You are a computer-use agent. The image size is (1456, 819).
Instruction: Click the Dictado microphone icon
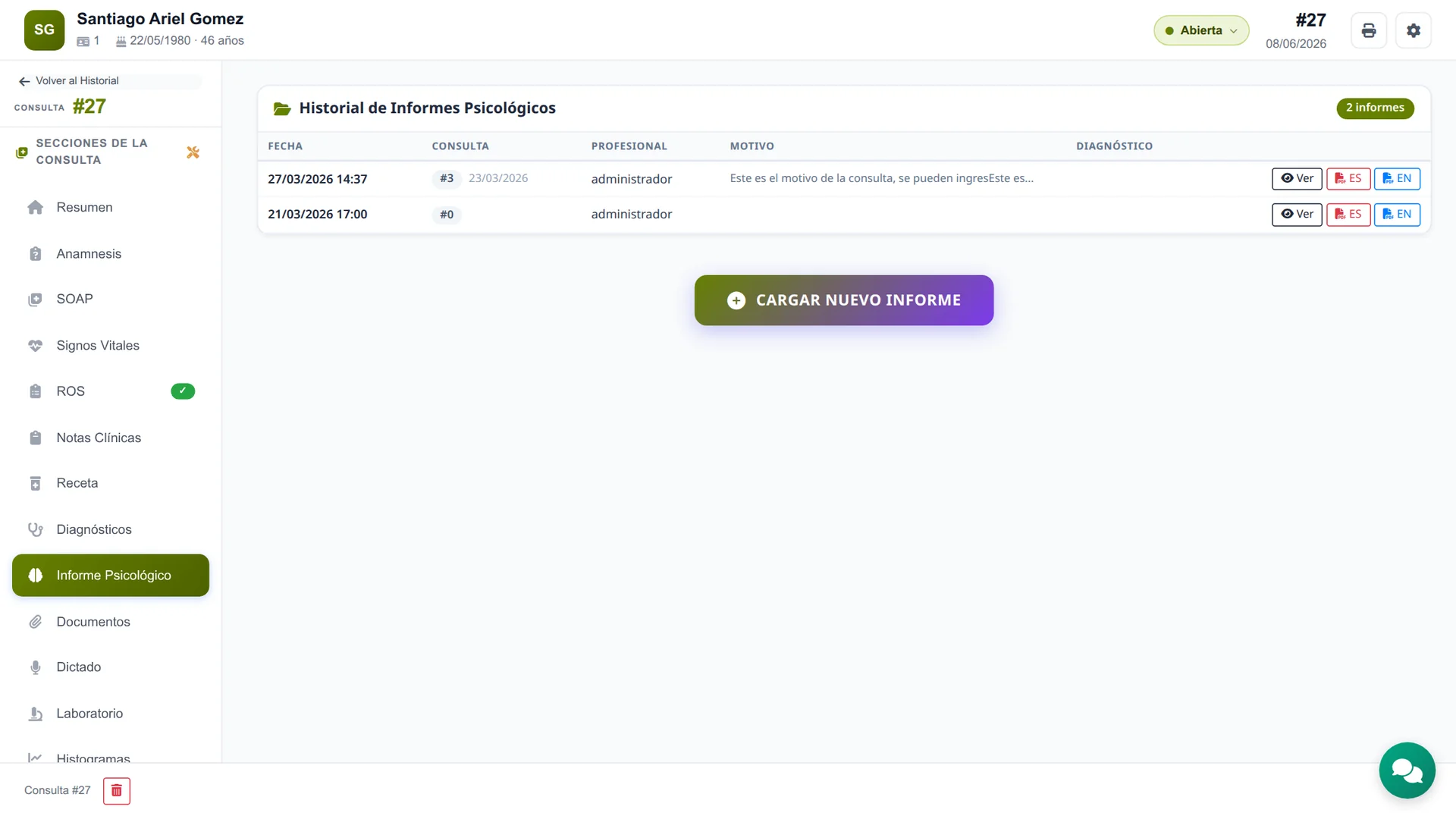[x=36, y=667]
